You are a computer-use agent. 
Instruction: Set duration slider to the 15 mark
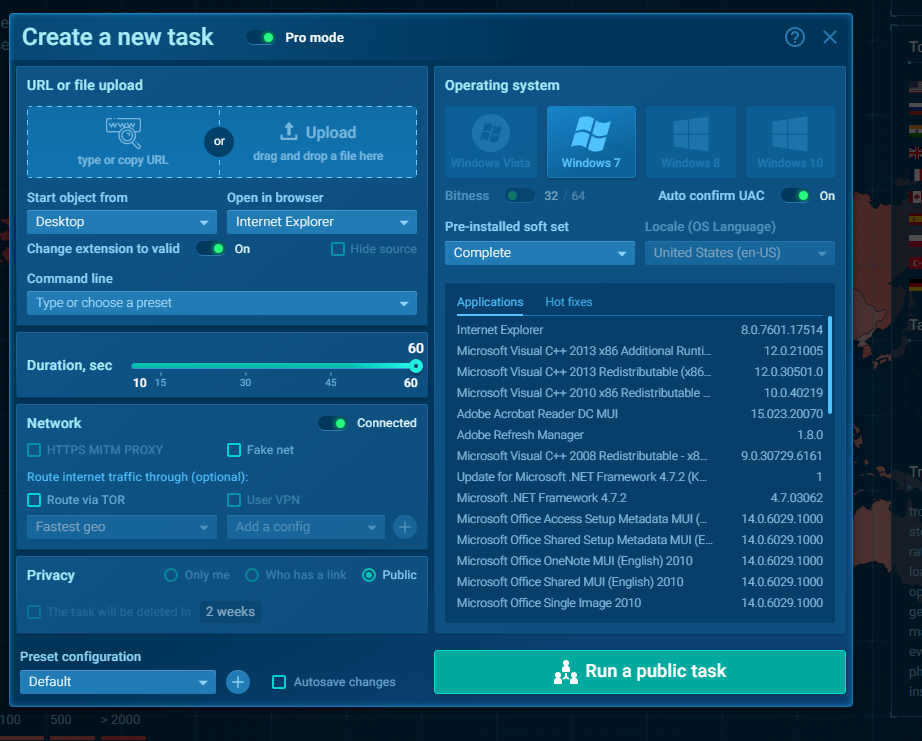(x=161, y=383)
